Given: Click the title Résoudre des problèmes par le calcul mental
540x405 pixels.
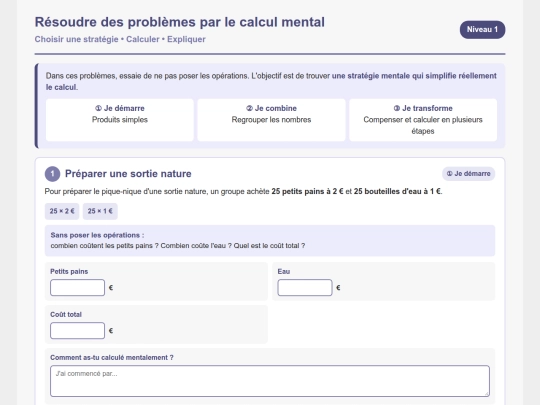Looking at the screenshot, I should (179, 22).
